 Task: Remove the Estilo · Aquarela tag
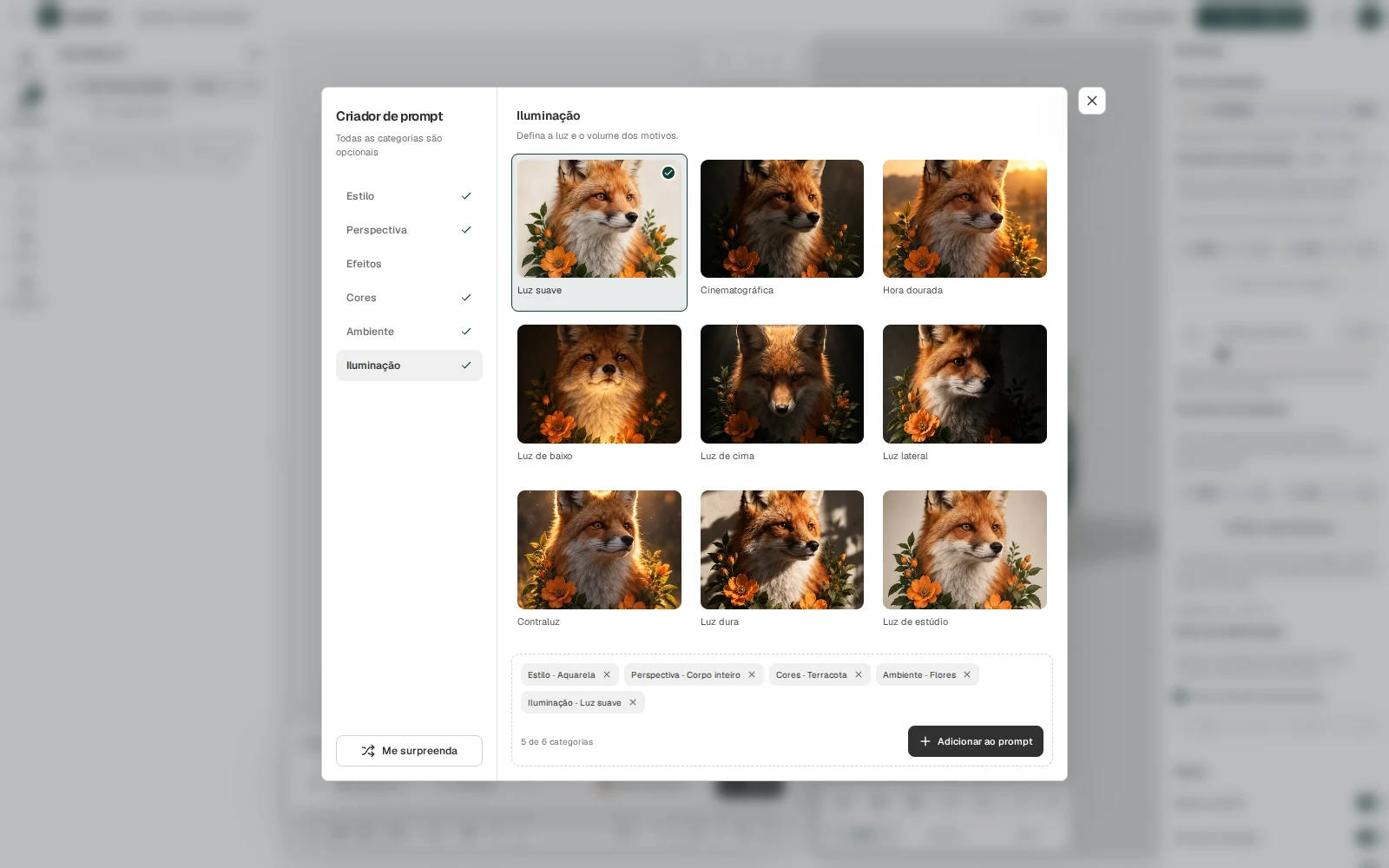click(607, 674)
